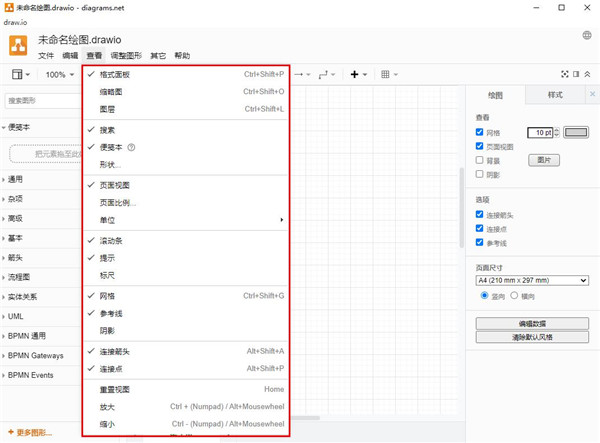This screenshot has height=443, width=600.
Task: Click the plus insert icon
Action: 358,75
